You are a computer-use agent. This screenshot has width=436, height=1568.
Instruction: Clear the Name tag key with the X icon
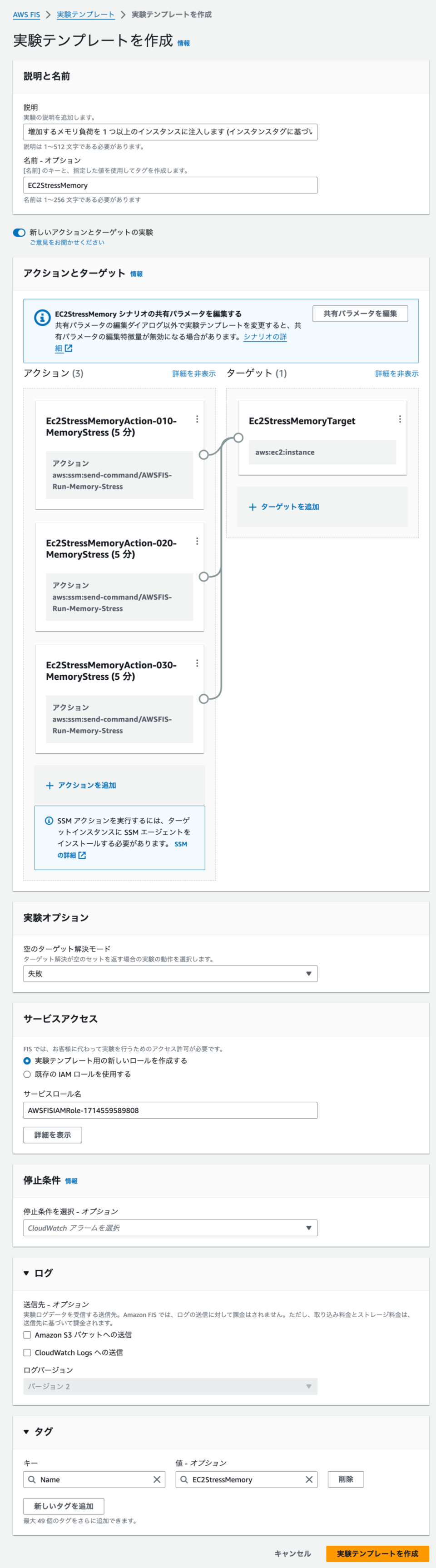point(157,1480)
